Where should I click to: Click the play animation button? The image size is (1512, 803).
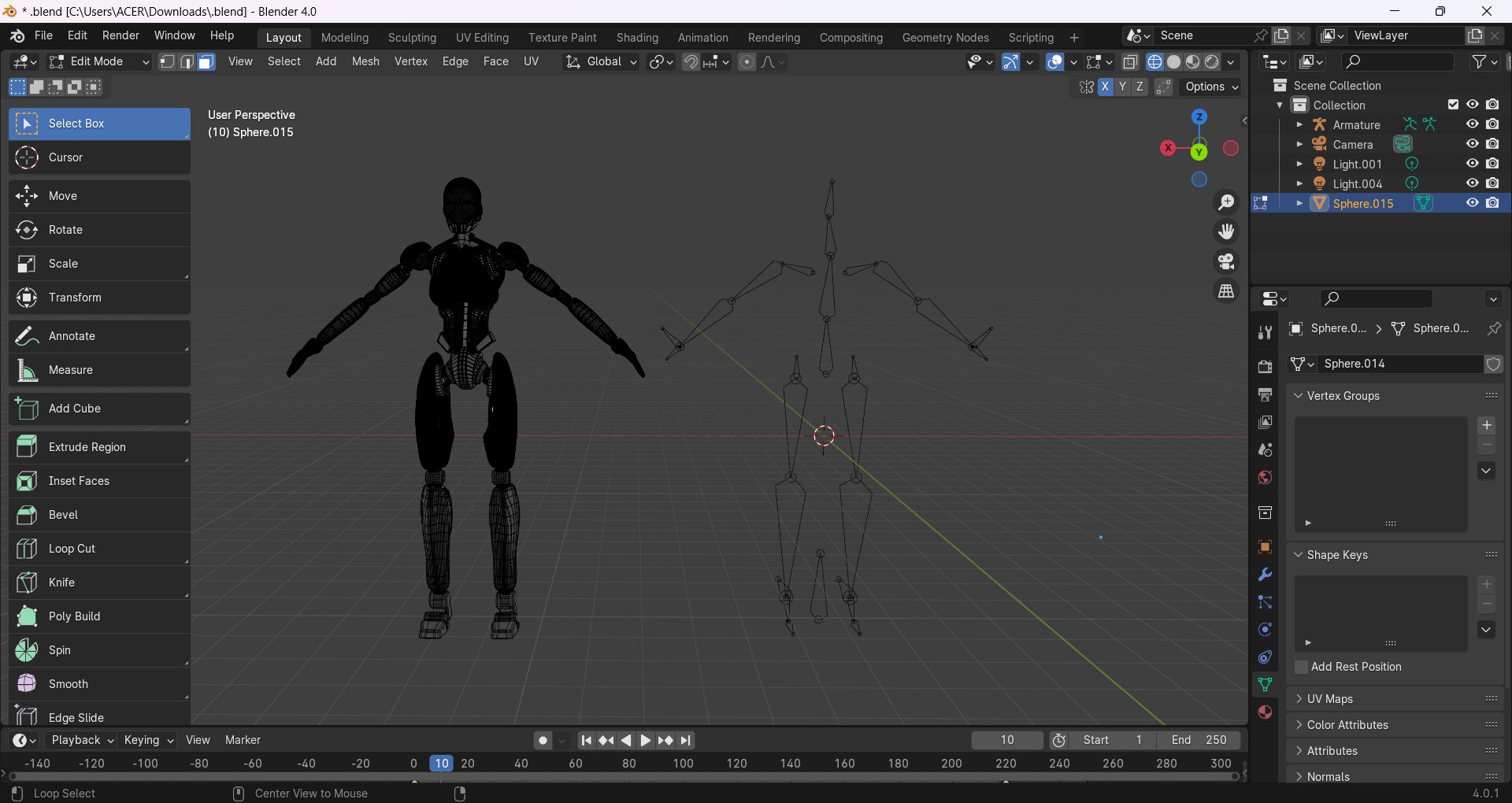tap(646, 741)
